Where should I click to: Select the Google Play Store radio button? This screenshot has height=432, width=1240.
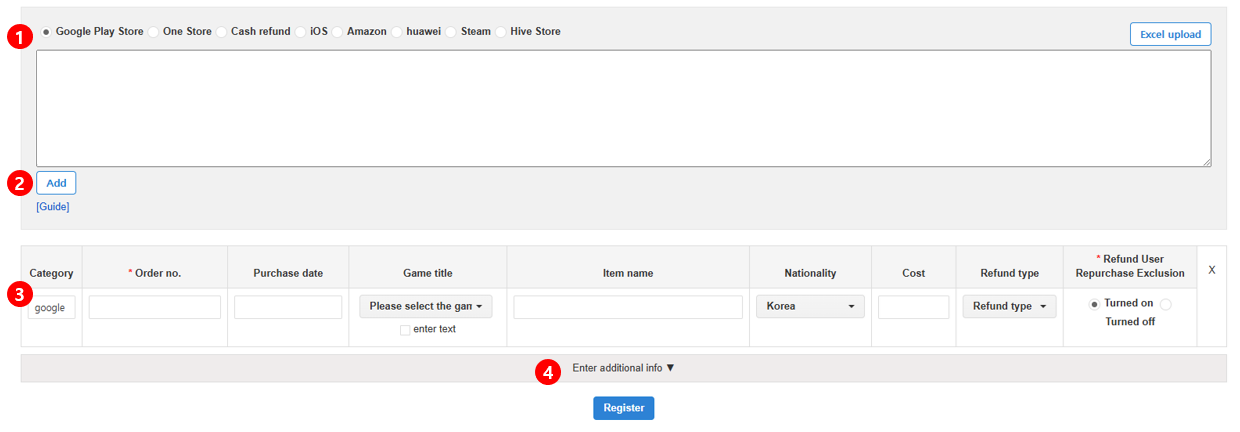click(46, 32)
